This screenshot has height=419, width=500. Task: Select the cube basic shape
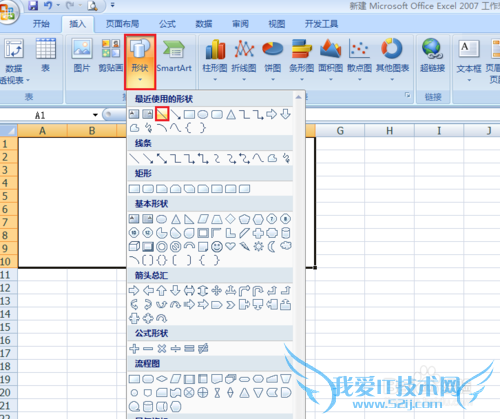pos(134,247)
